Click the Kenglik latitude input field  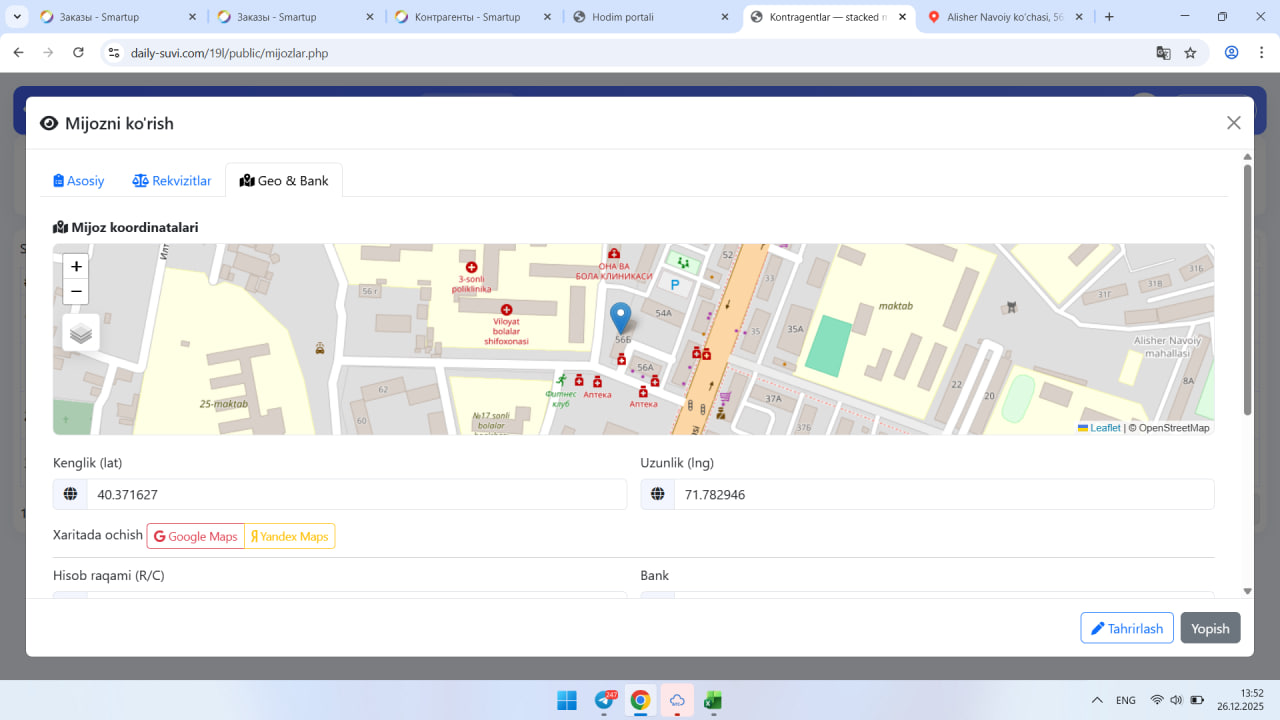pyautogui.click(x=356, y=494)
